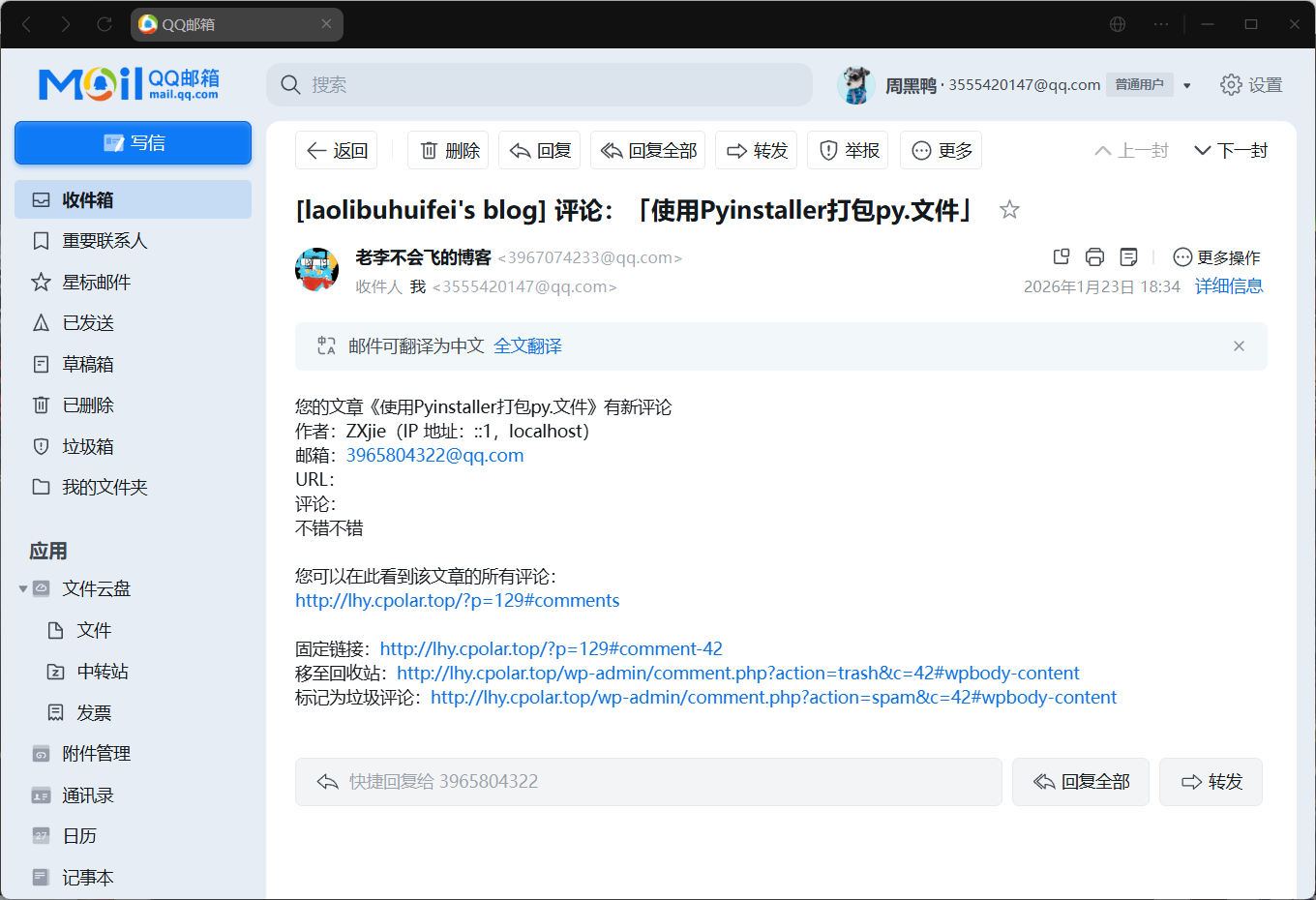Collapse the 文件云盘 tree section

(23, 589)
